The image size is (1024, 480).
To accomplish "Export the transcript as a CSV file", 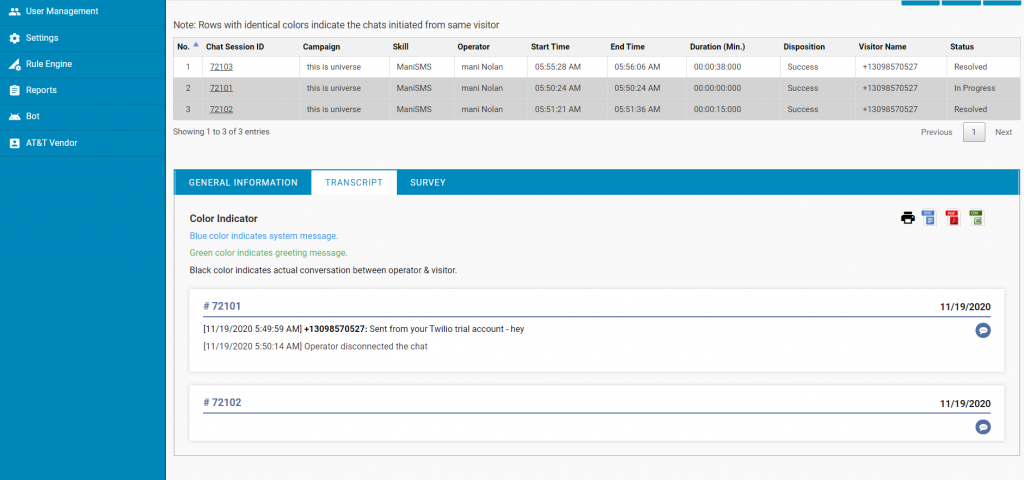I will [976, 218].
